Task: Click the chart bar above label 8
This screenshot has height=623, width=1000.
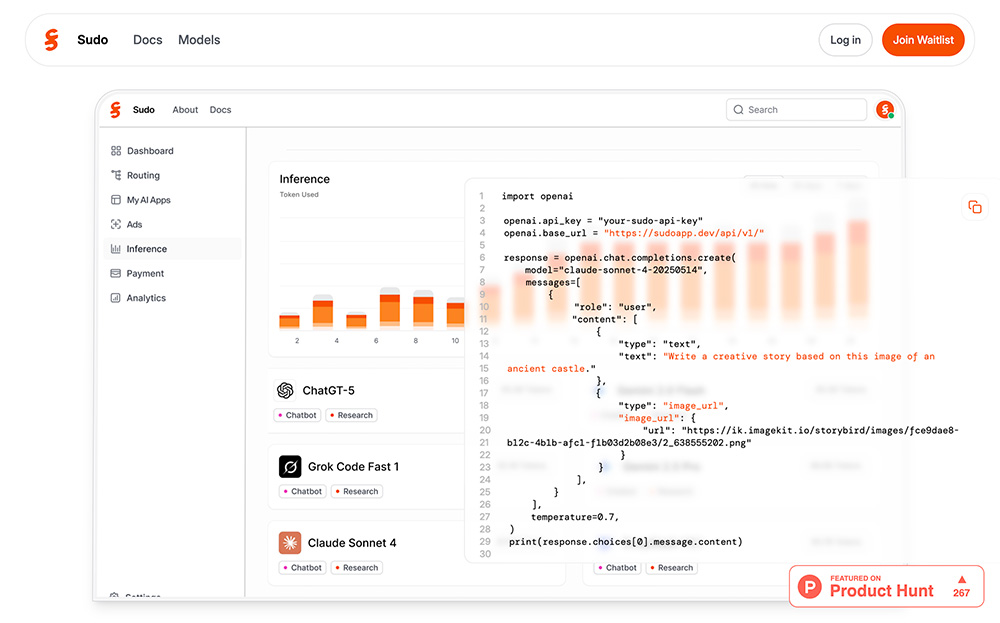Action: pos(423,309)
